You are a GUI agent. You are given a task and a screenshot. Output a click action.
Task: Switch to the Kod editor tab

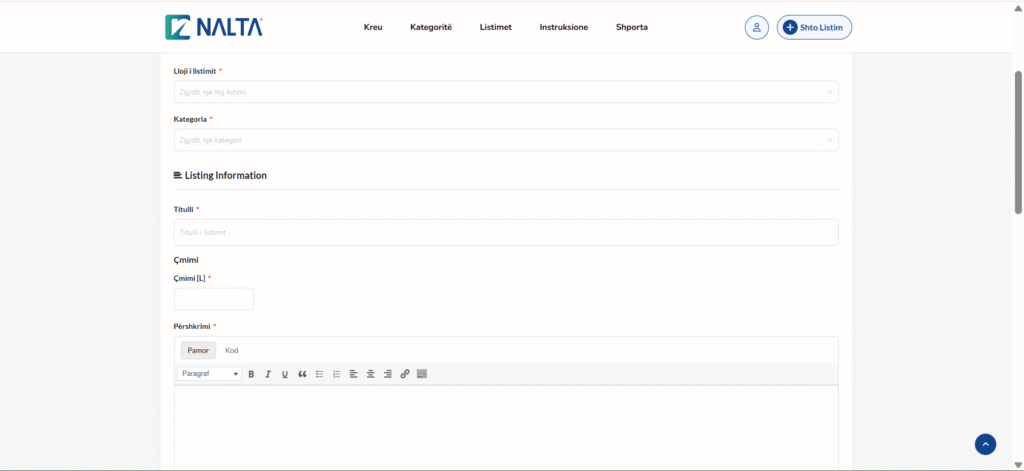coord(231,351)
